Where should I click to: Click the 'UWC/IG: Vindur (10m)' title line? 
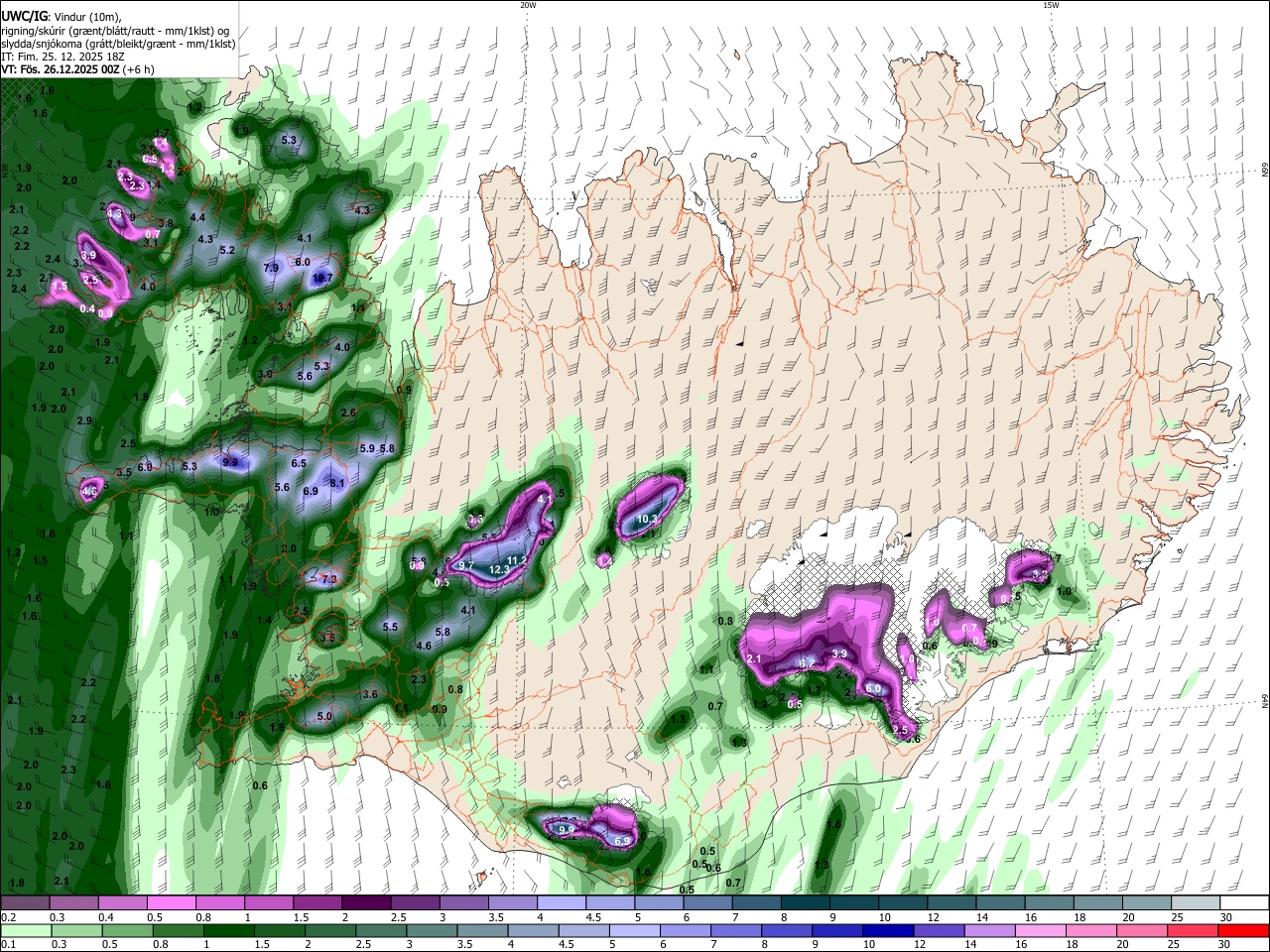62,16
